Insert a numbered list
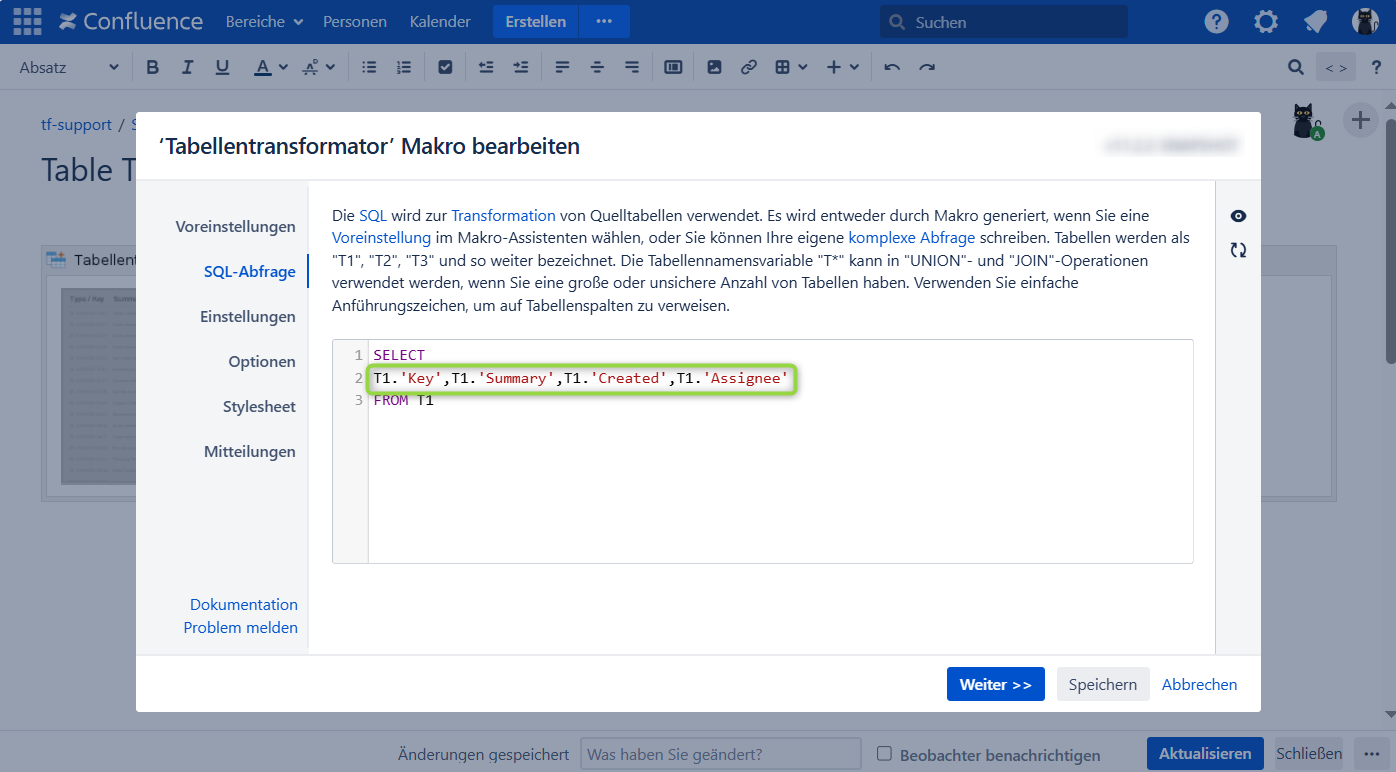 pos(404,67)
